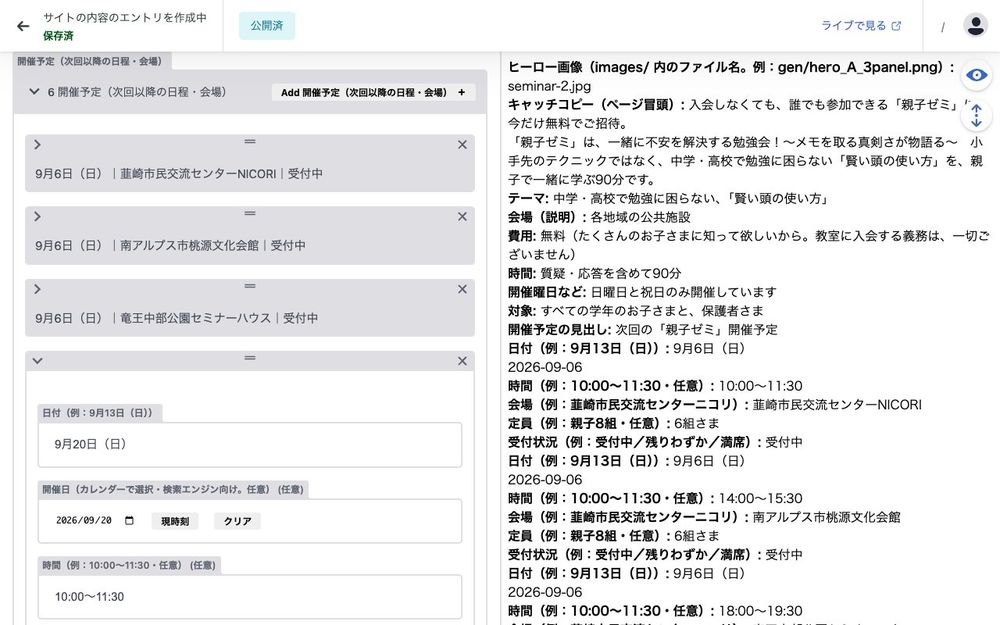Image resolution: width=1000 pixels, height=625 pixels.
Task: Open calendar picker icon in 開催日 field
Action: pyautogui.click(x=129, y=520)
